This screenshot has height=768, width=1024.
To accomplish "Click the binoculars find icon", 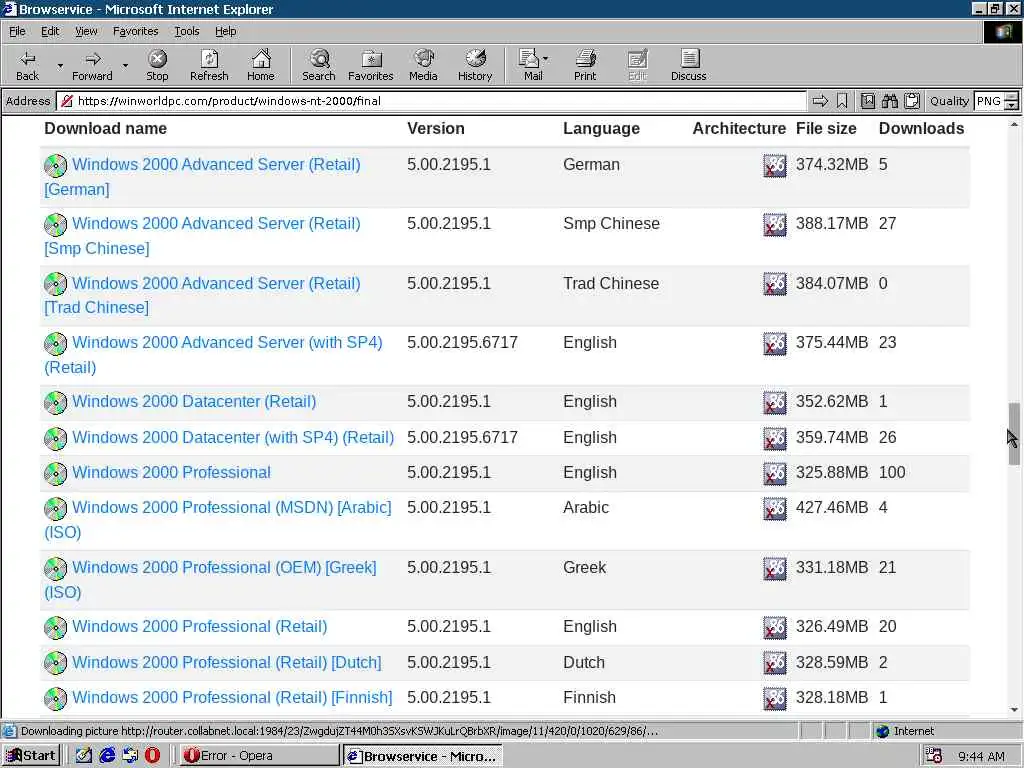I will point(889,101).
